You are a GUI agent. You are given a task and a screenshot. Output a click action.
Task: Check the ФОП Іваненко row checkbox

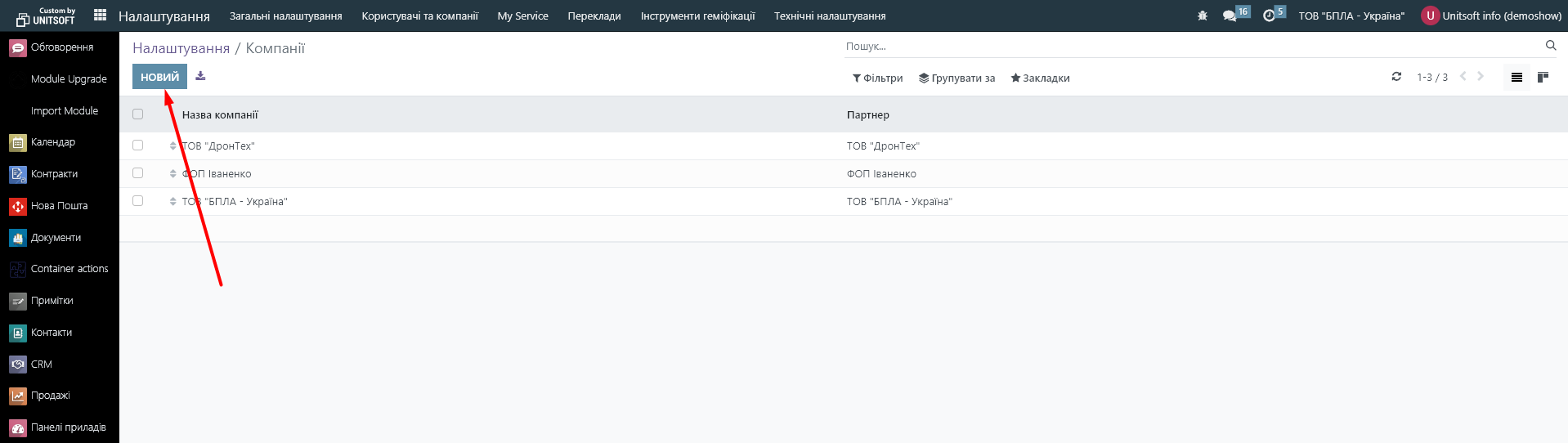pyautogui.click(x=137, y=173)
